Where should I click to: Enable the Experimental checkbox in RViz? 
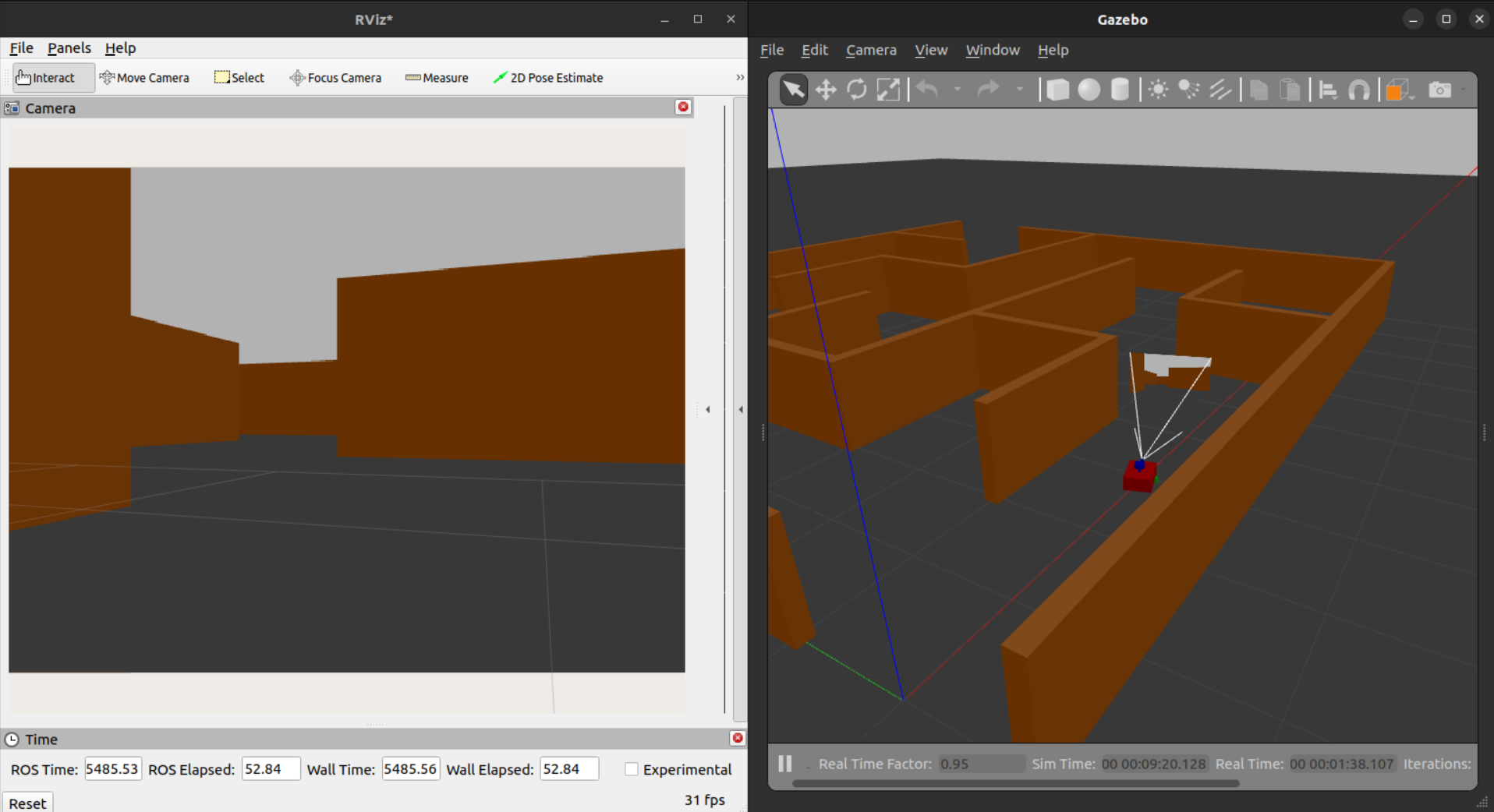(632, 769)
